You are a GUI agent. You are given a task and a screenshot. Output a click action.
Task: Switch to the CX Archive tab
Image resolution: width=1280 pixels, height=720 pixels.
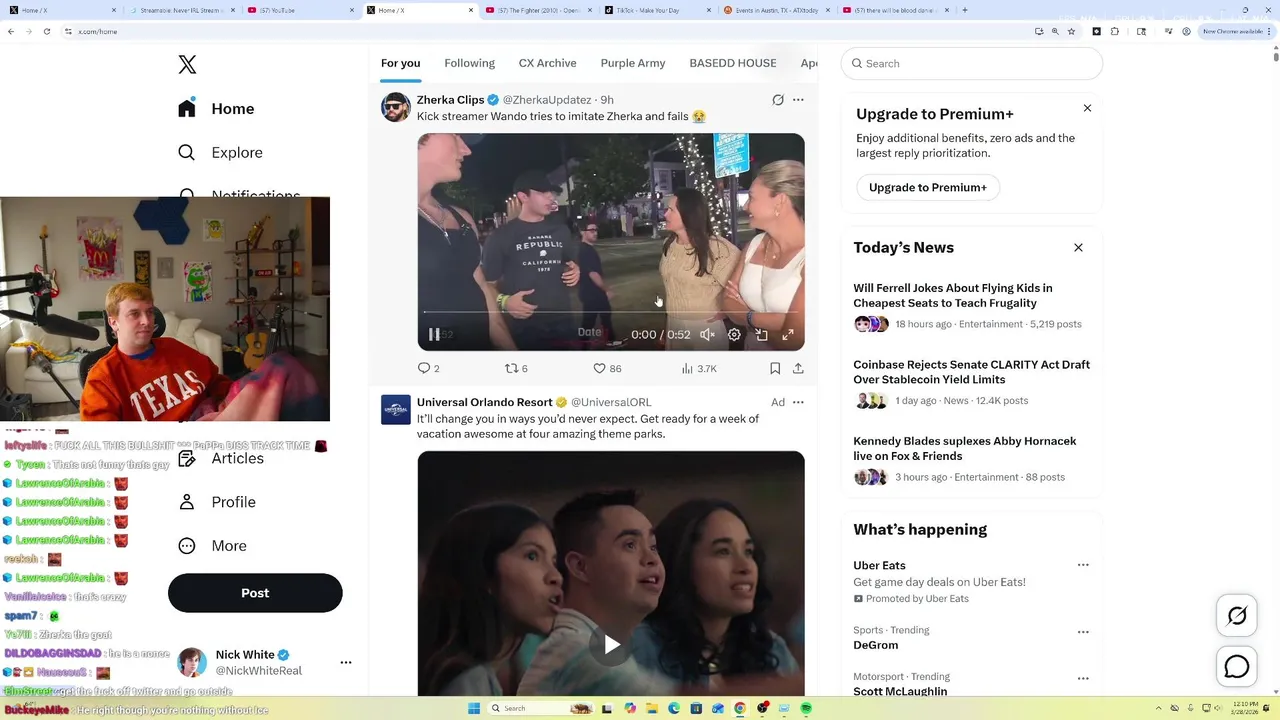pos(548,63)
